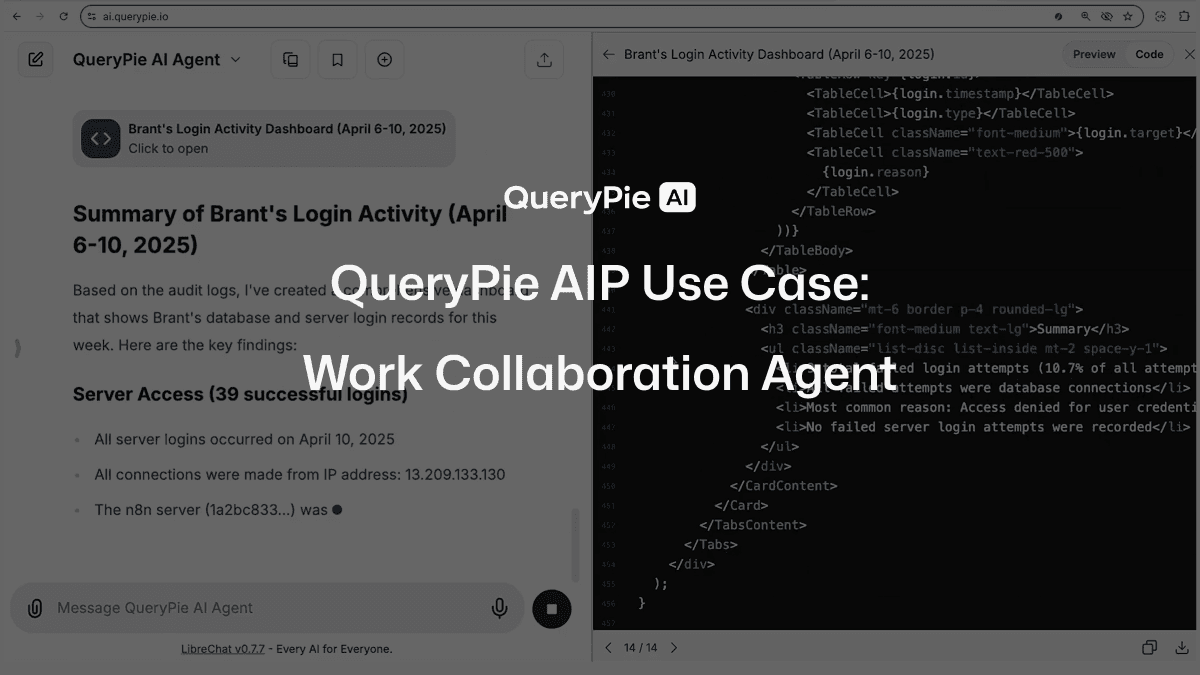Switch to the Code tab
The width and height of the screenshot is (1200, 675).
(x=1149, y=54)
